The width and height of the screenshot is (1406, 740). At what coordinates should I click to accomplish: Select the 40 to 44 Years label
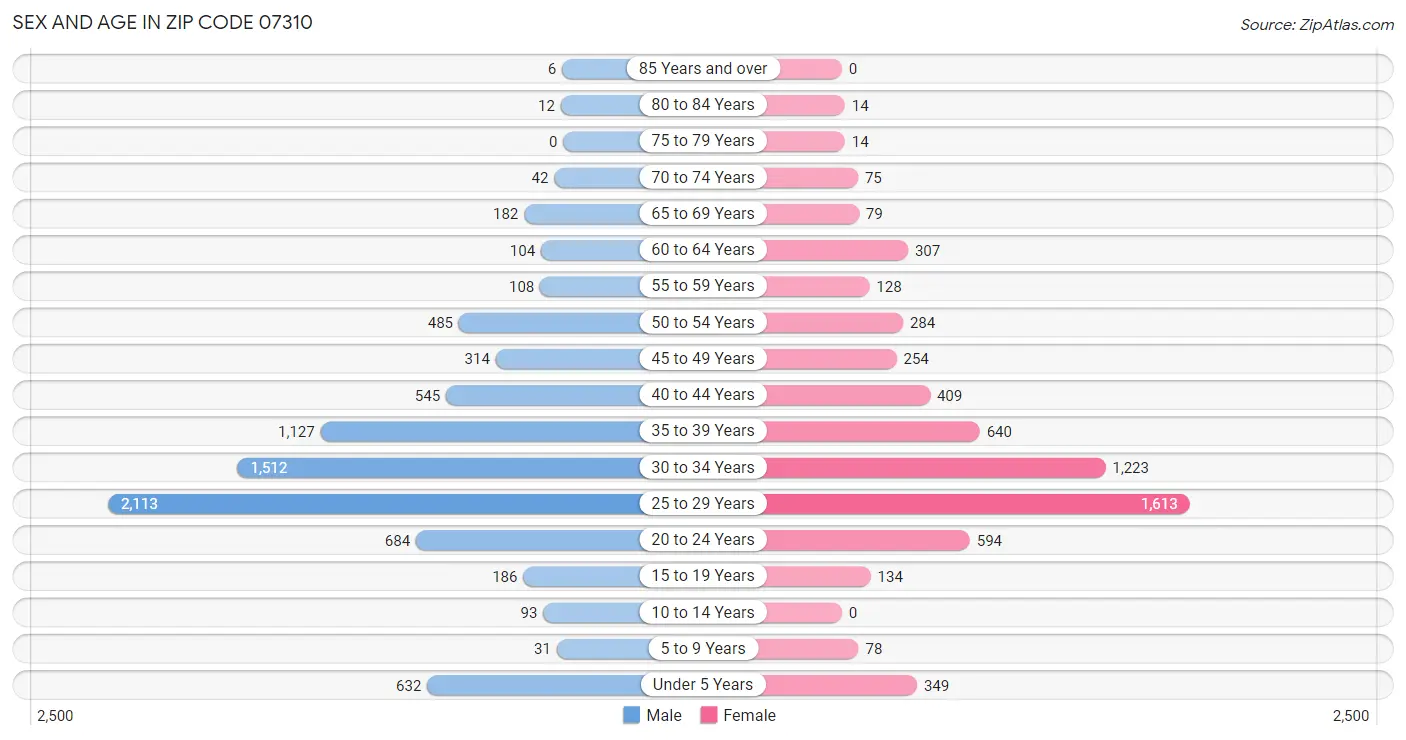(703, 395)
